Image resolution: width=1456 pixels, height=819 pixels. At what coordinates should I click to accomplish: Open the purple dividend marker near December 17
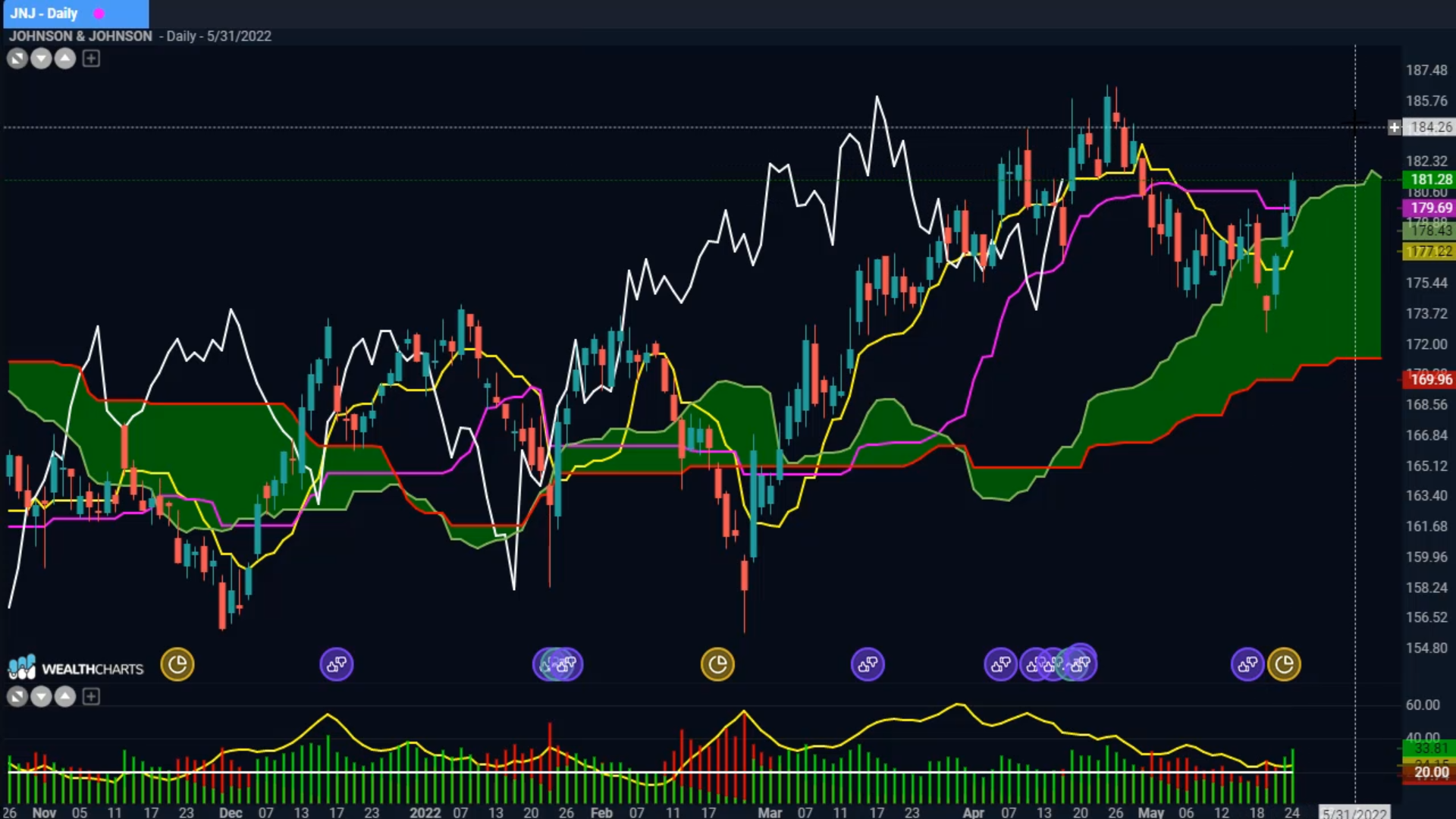tap(337, 665)
